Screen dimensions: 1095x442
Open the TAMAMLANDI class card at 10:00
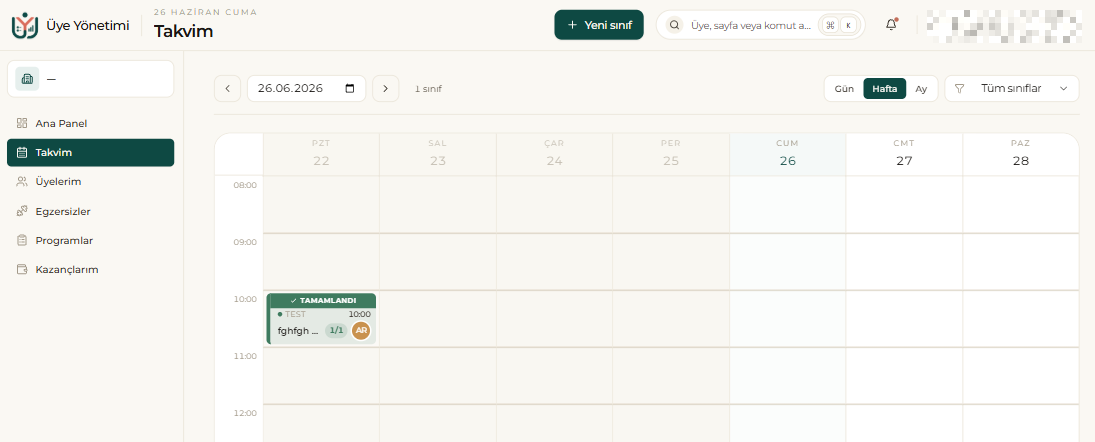tap(321, 319)
